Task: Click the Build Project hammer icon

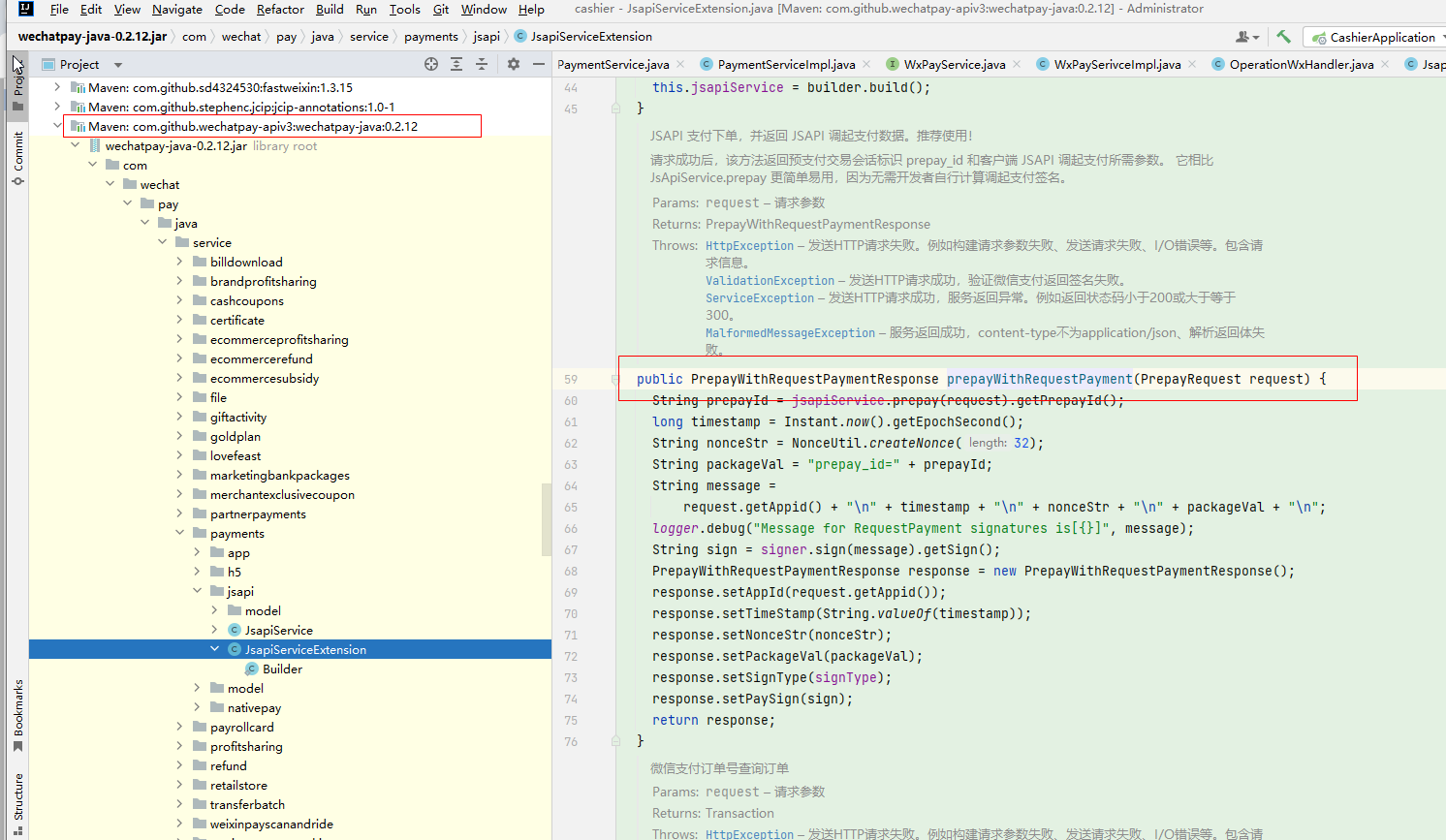Action: 1283,37
